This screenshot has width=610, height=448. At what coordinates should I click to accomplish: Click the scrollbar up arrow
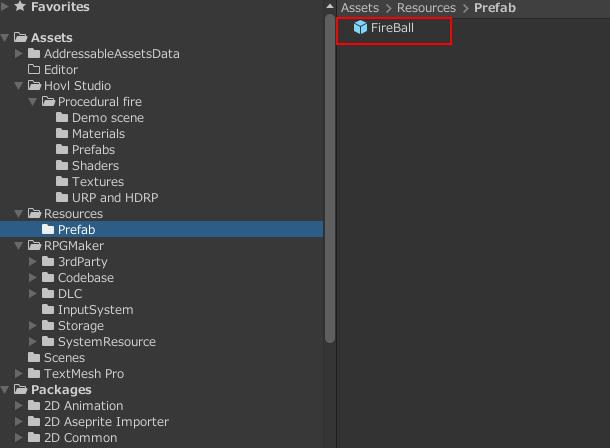pyautogui.click(x=330, y=6)
